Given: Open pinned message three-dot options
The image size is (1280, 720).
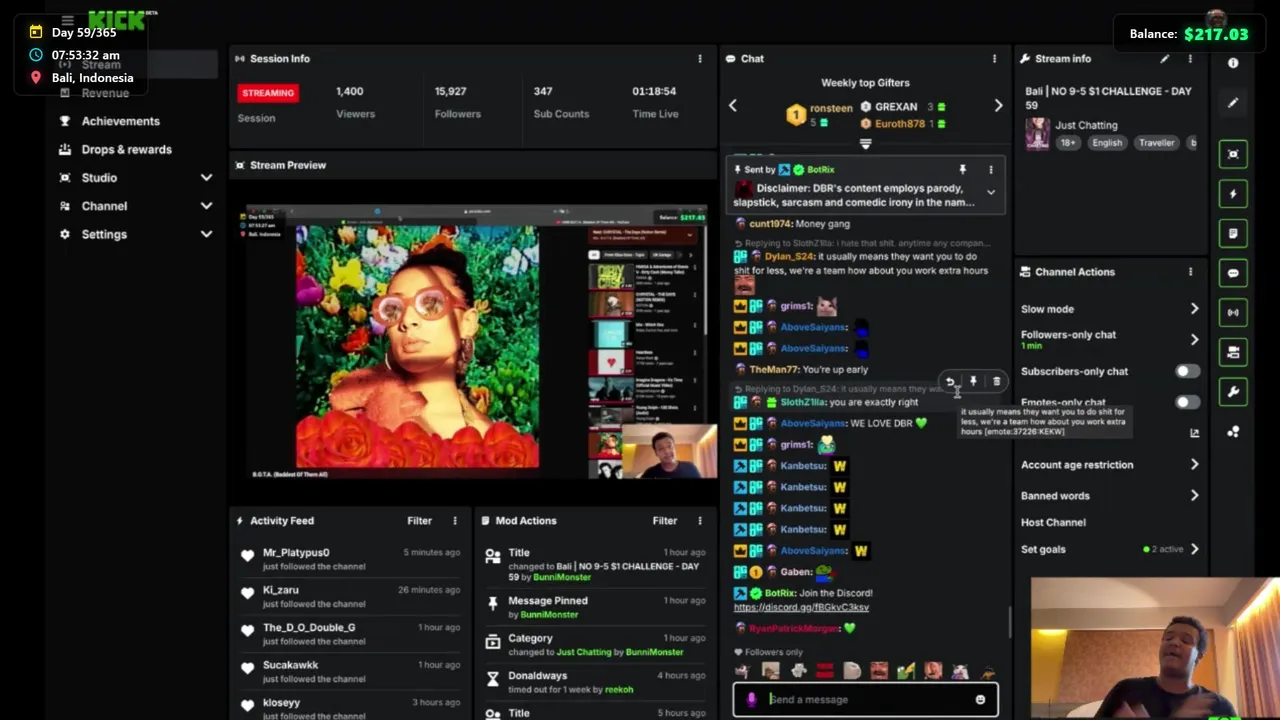Looking at the screenshot, I should click(990, 170).
